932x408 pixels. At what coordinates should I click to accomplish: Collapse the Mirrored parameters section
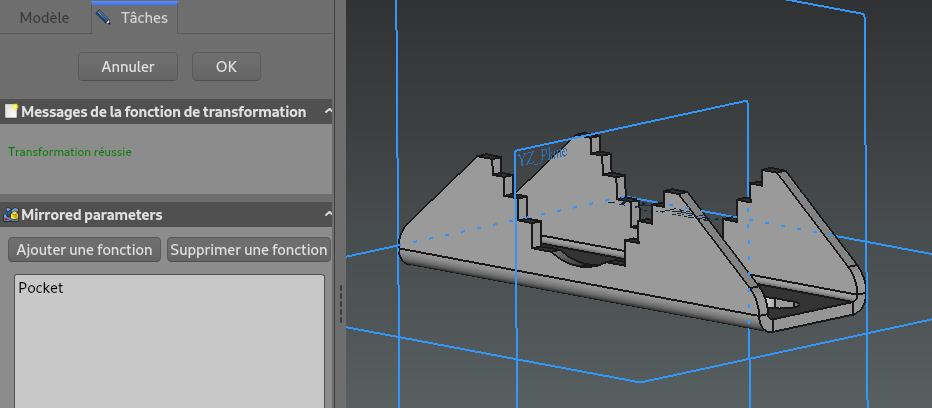click(328, 215)
